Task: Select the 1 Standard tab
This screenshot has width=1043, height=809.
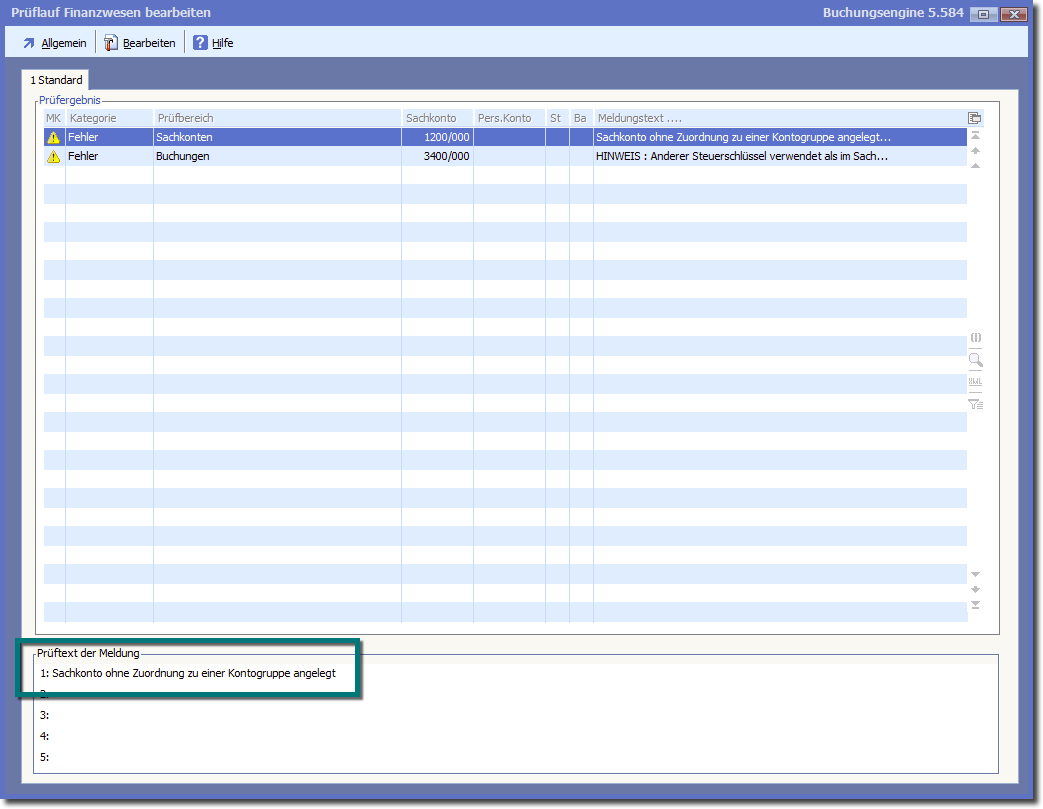Action: [x=56, y=80]
